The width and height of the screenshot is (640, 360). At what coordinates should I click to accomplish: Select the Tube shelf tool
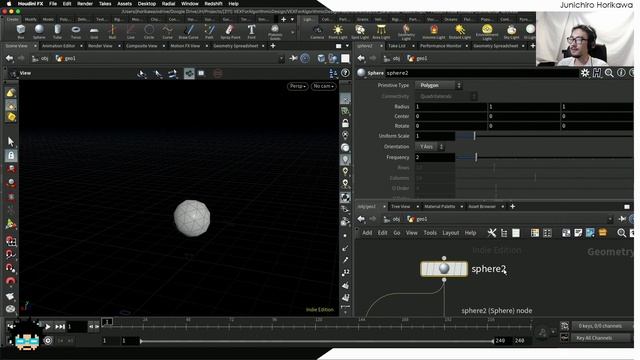pyautogui.click(x=58, y=31)
